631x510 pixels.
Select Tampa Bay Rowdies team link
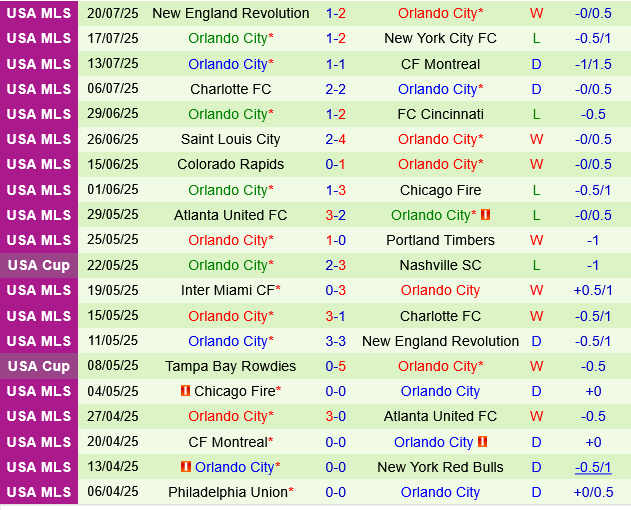click(230, 366)
